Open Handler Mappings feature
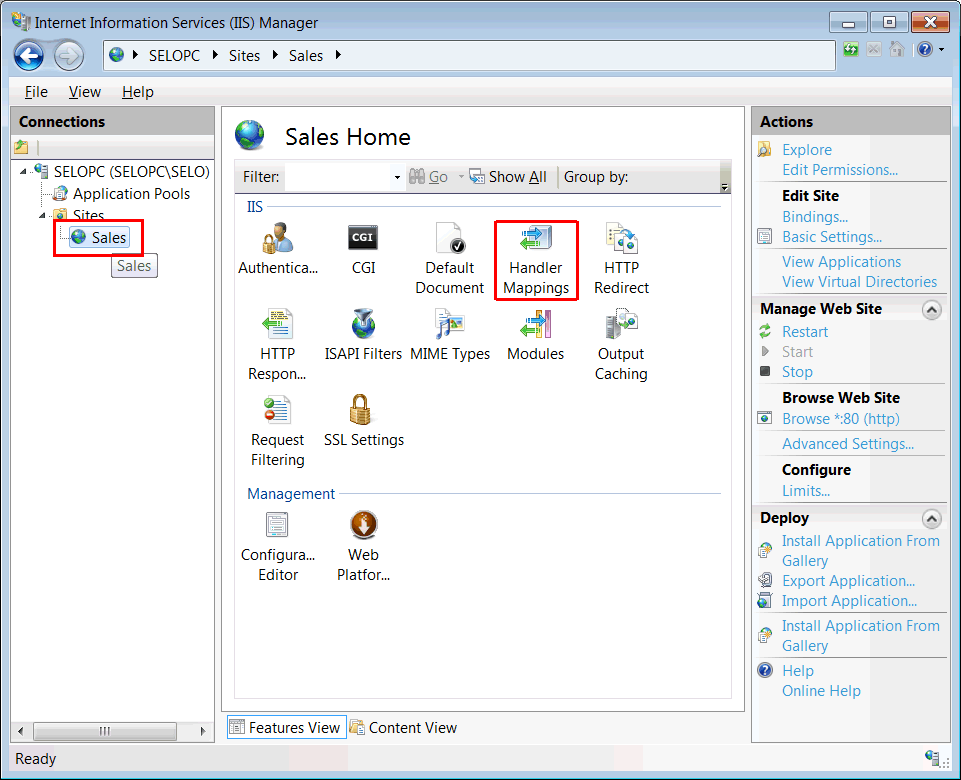This screenshot has width=961, height=780. tap(536, 259)
